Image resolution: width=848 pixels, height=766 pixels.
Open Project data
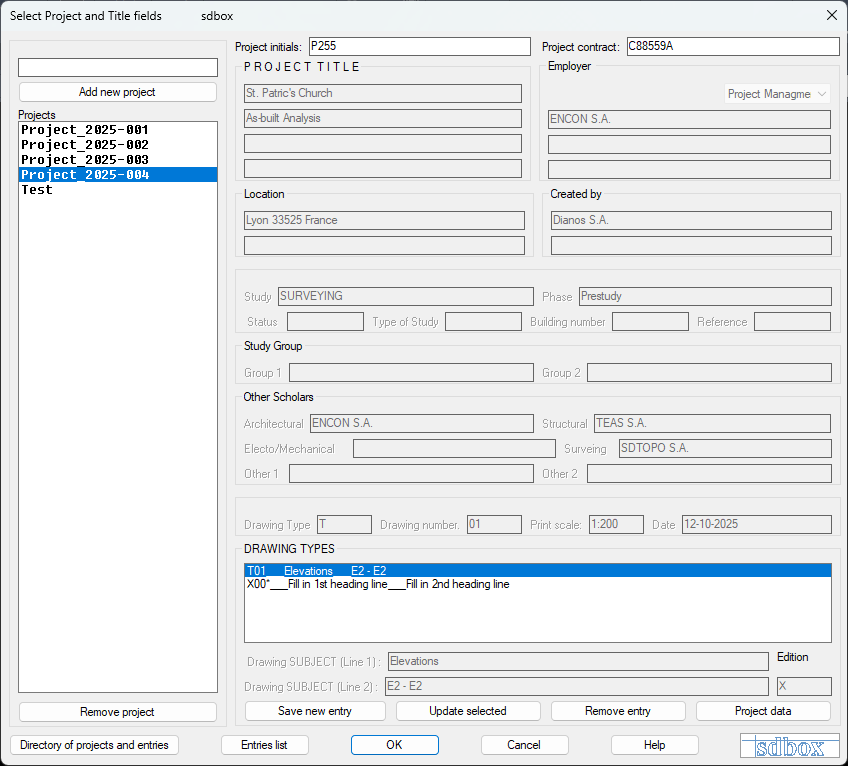coord(763,711)
